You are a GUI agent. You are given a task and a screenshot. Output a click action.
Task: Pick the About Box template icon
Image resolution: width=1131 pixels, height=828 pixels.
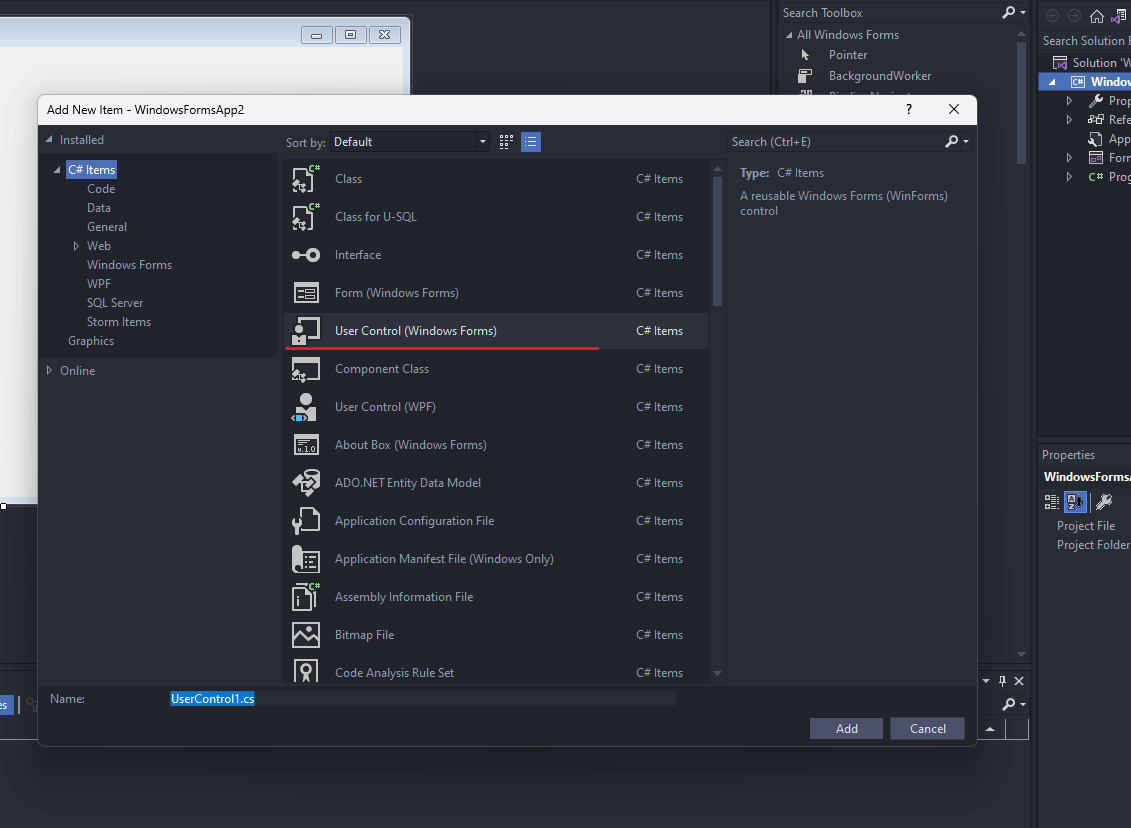306,445
